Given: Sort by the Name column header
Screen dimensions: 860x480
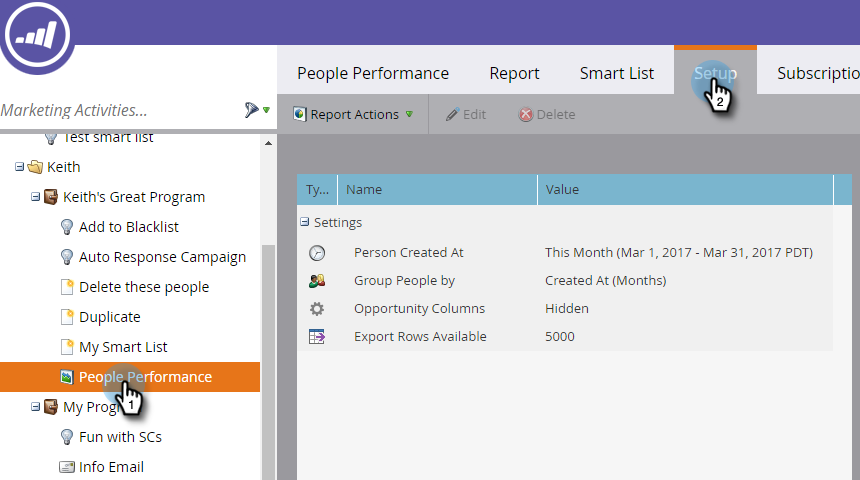Looking at the screenshot, I should coord(364,189).
